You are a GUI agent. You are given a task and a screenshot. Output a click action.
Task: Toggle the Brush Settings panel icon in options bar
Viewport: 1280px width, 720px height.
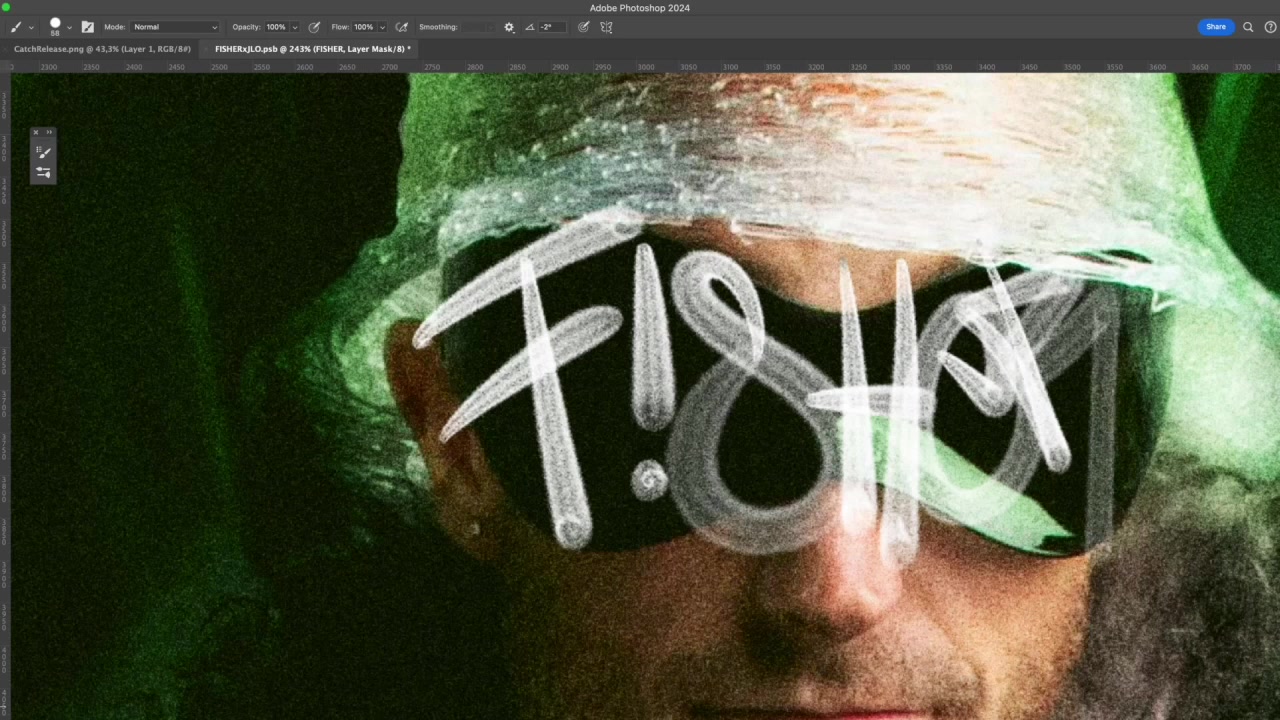[x=87, y=27]
